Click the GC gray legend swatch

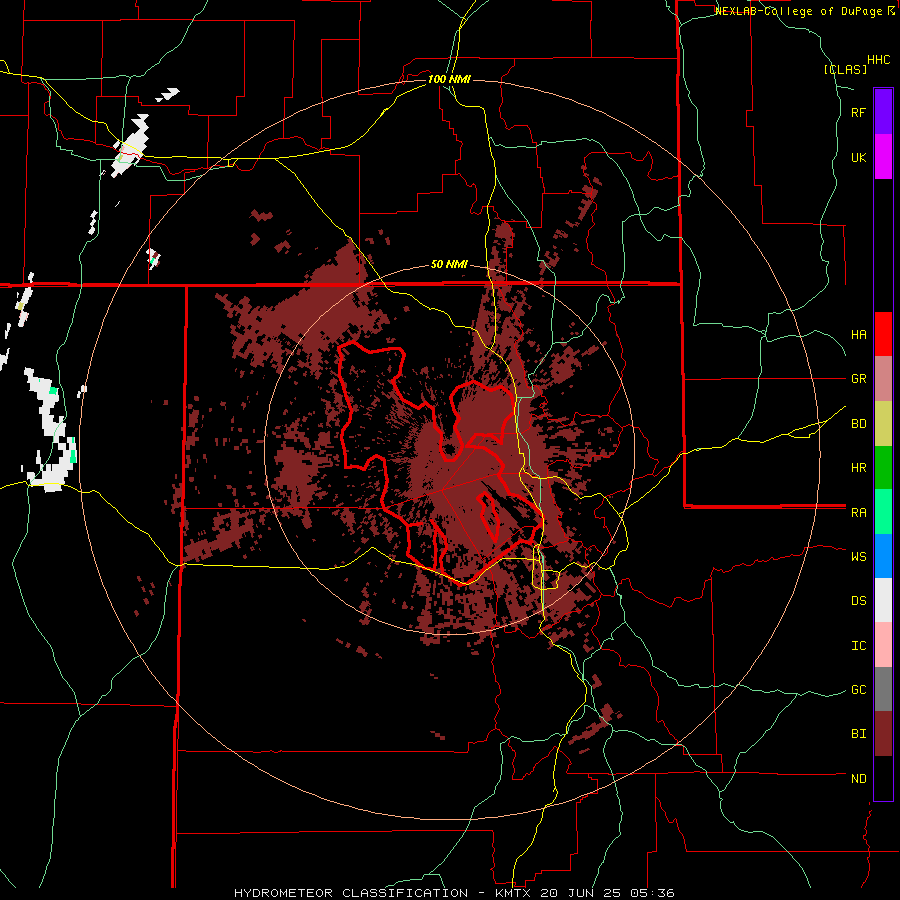(x=883, y=689)
